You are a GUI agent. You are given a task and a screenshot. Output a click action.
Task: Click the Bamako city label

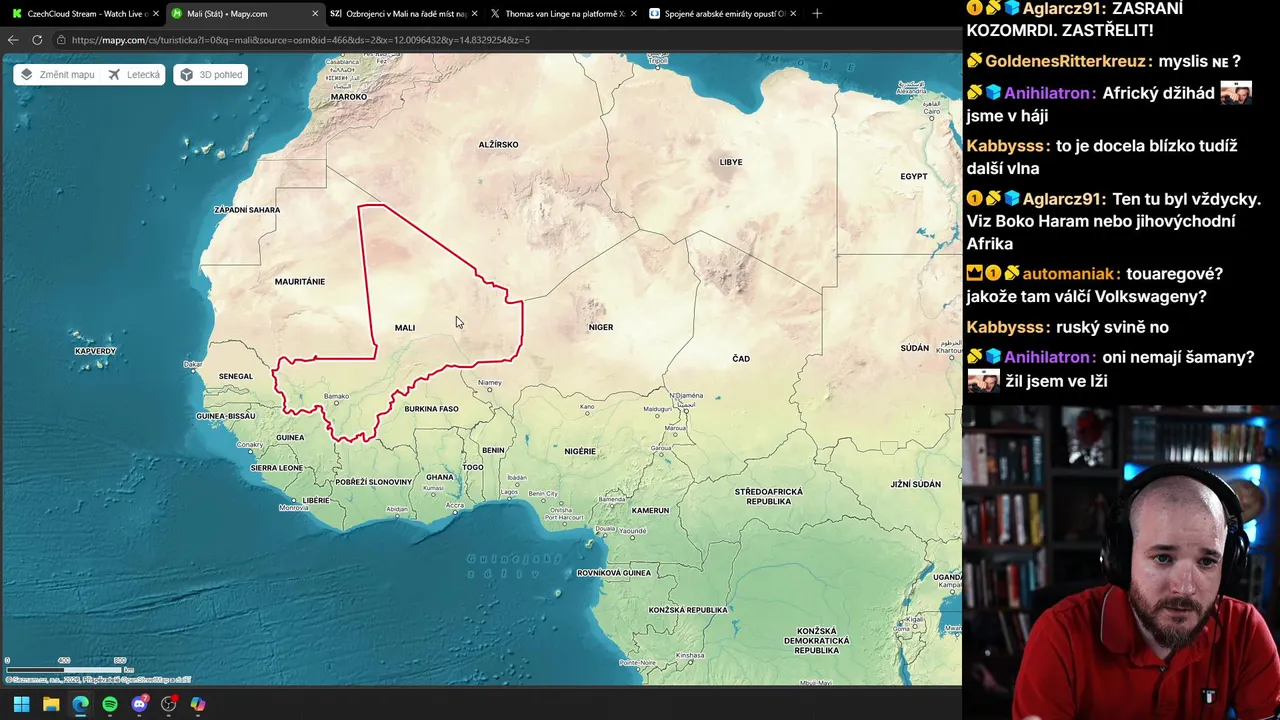337,396
